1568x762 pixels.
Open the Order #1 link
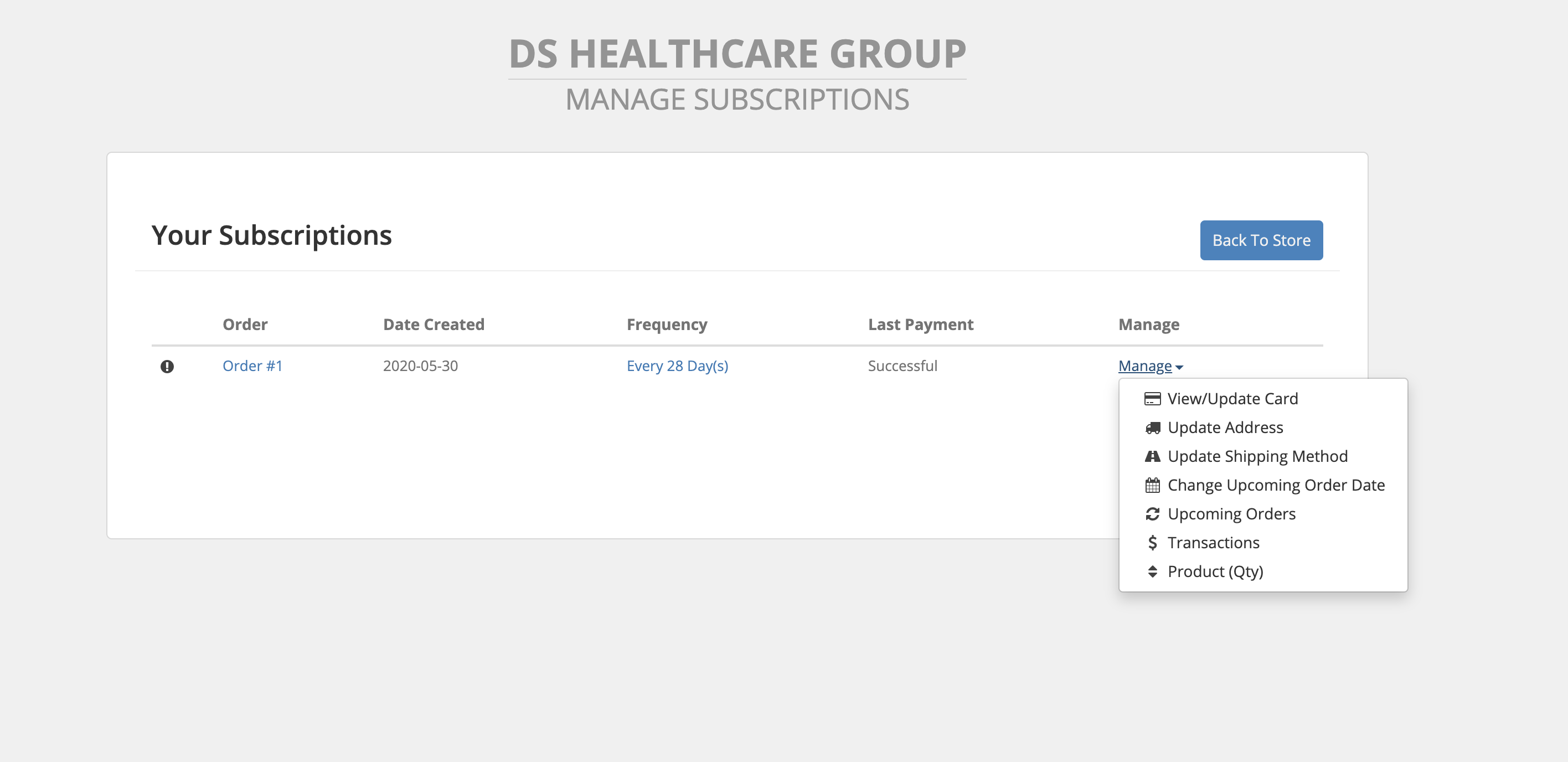pyautogui.click(x=252, y=366)
